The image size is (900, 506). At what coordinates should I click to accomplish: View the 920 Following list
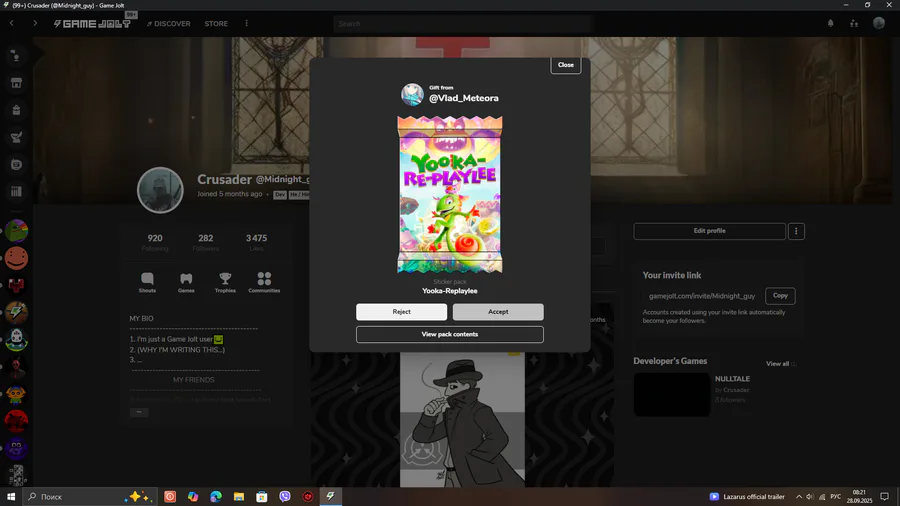coord(155,242)
